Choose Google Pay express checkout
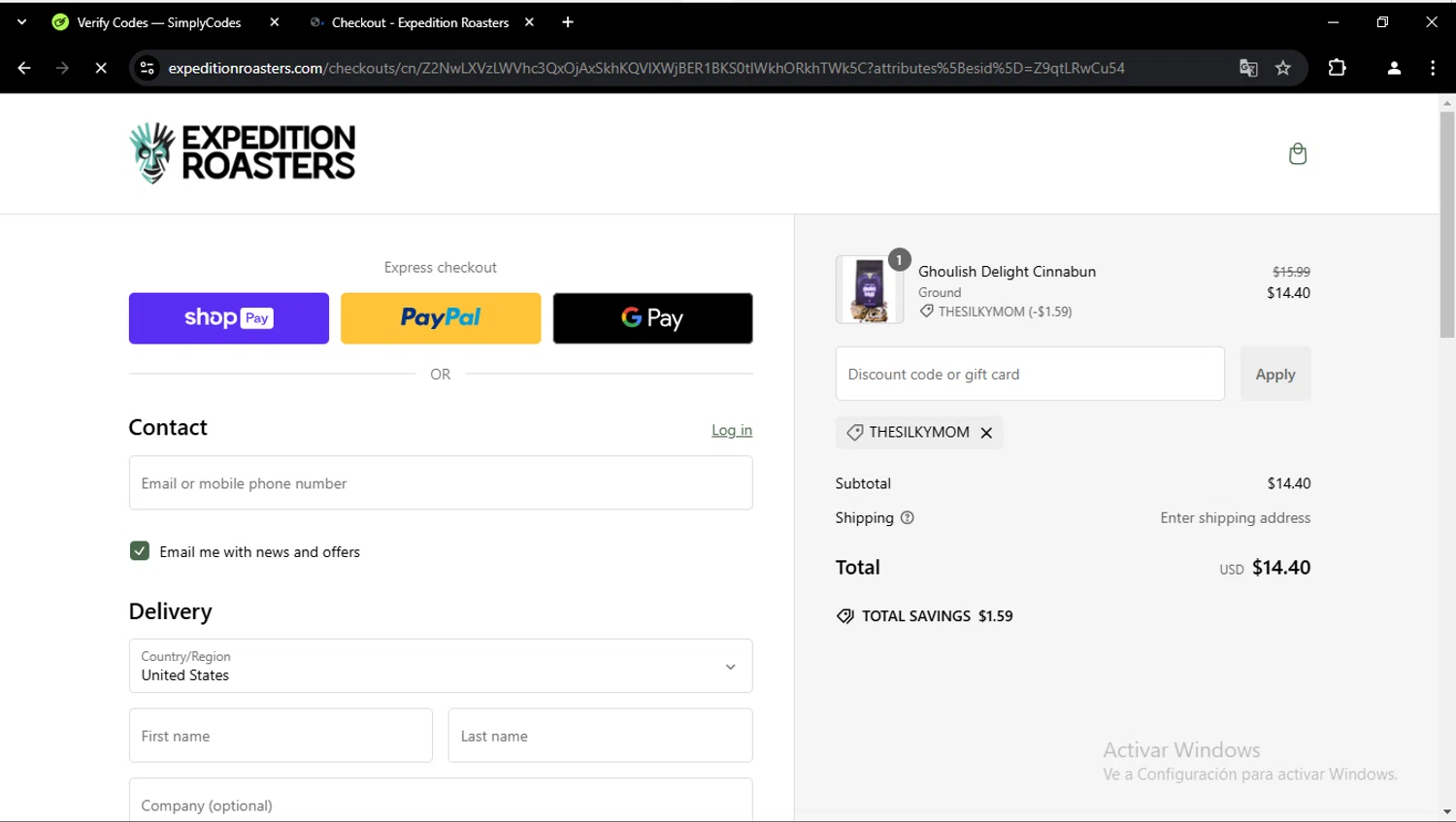The image size is (1456, 822). click(x=652, y=318)
